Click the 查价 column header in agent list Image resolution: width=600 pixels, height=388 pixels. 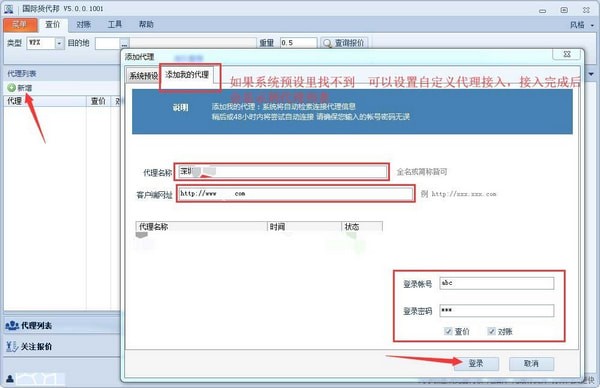tap(98, 101)
